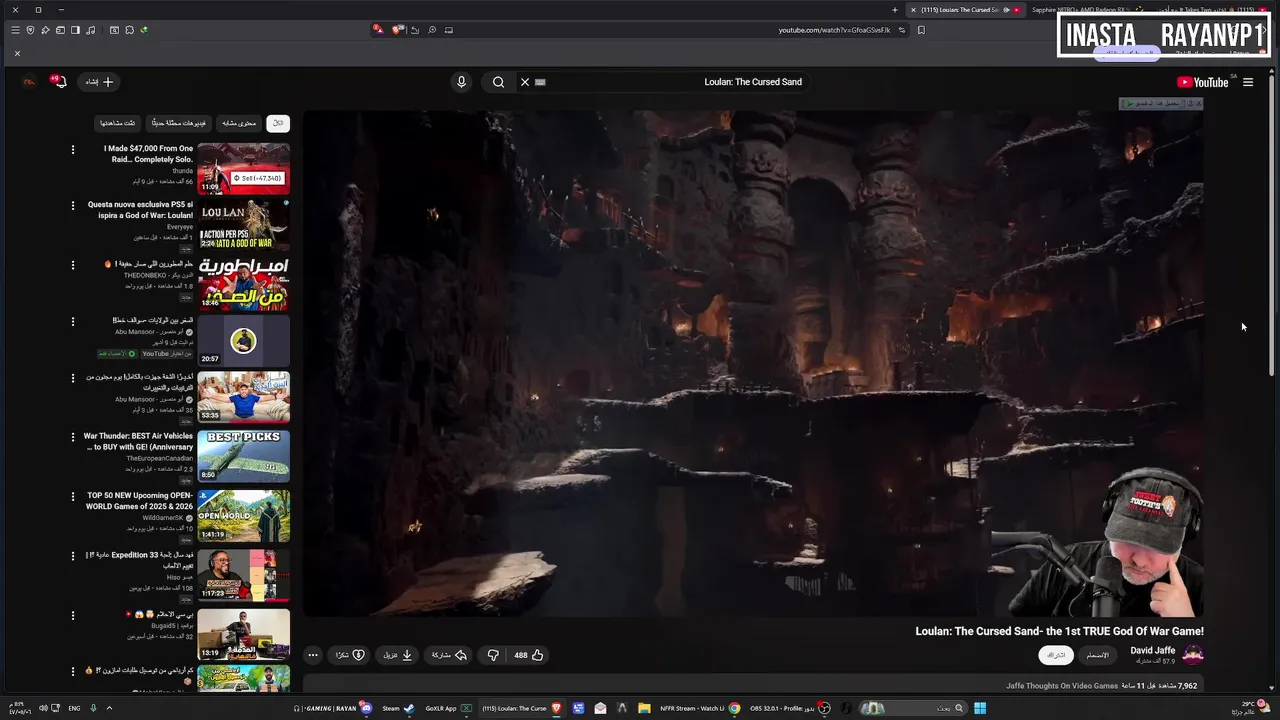Open the Create video button
This screenshot has width=1280, height=720.
(99, 82)
